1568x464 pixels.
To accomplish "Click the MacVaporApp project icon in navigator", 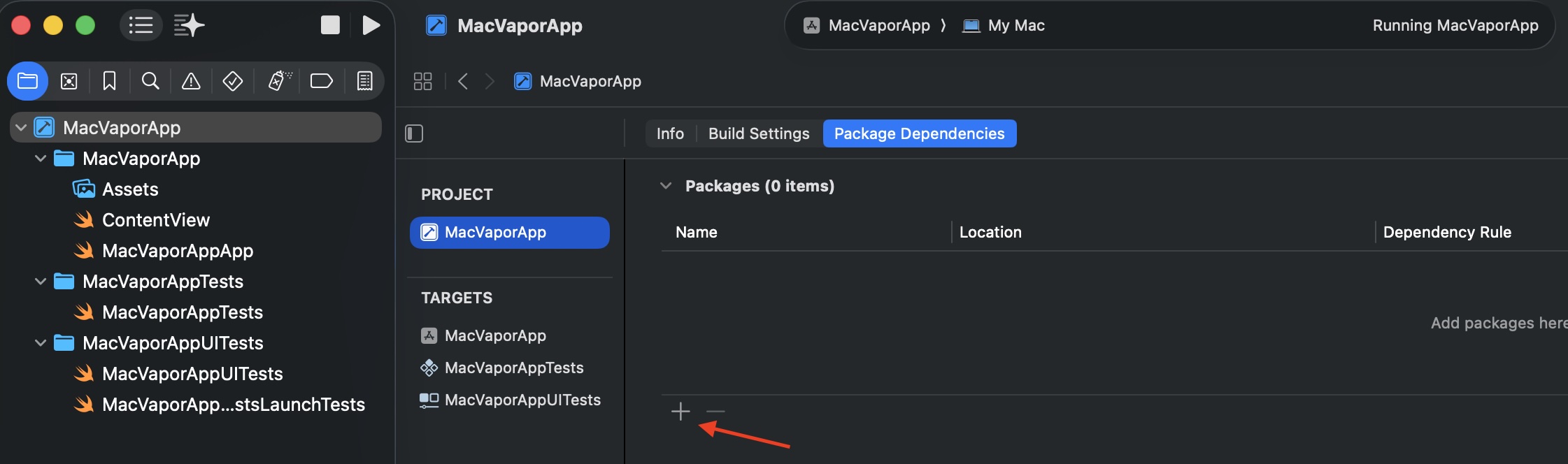I will (x=44, y=127).
